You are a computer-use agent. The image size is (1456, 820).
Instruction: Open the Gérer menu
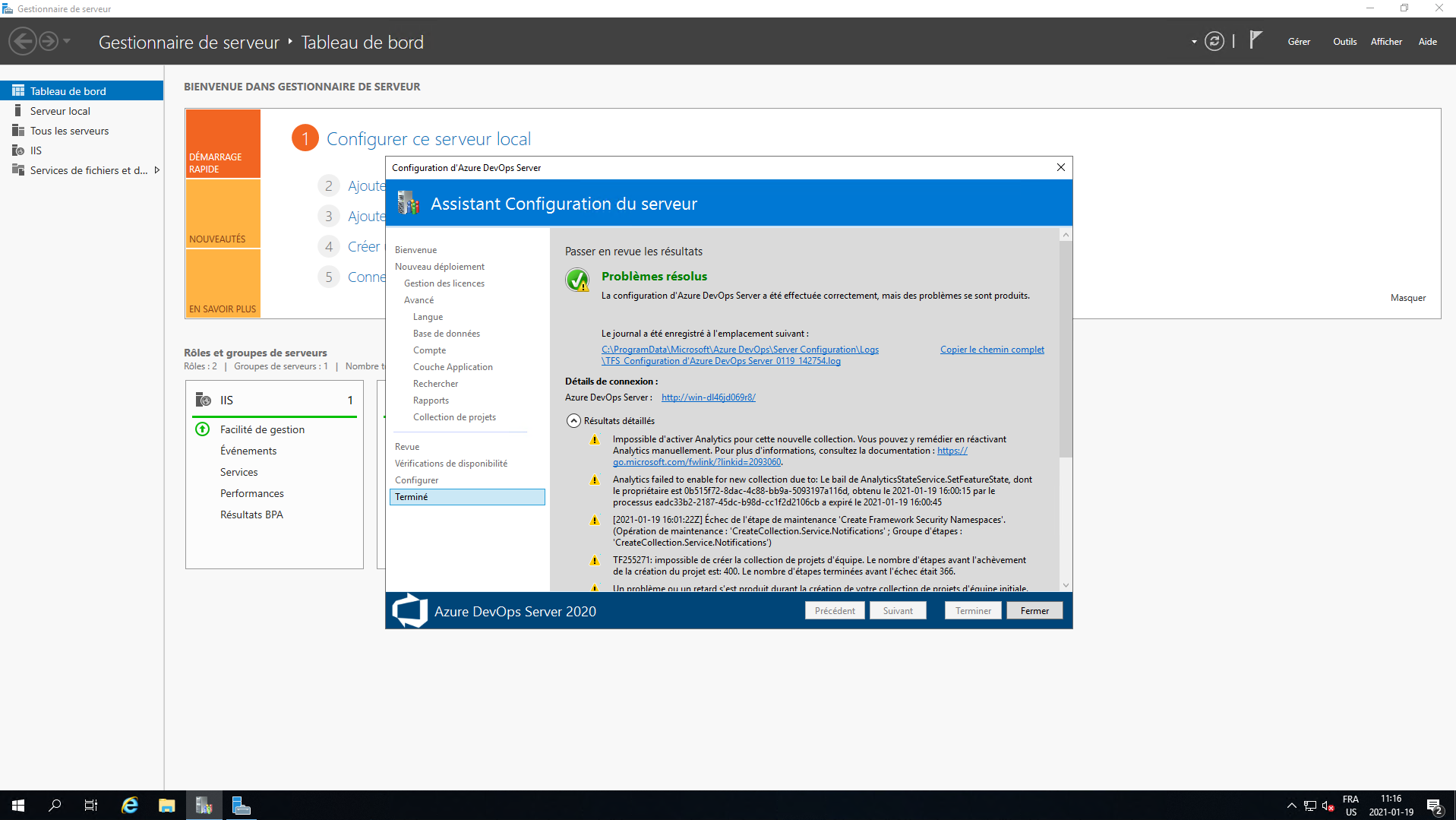(1298, 42)
